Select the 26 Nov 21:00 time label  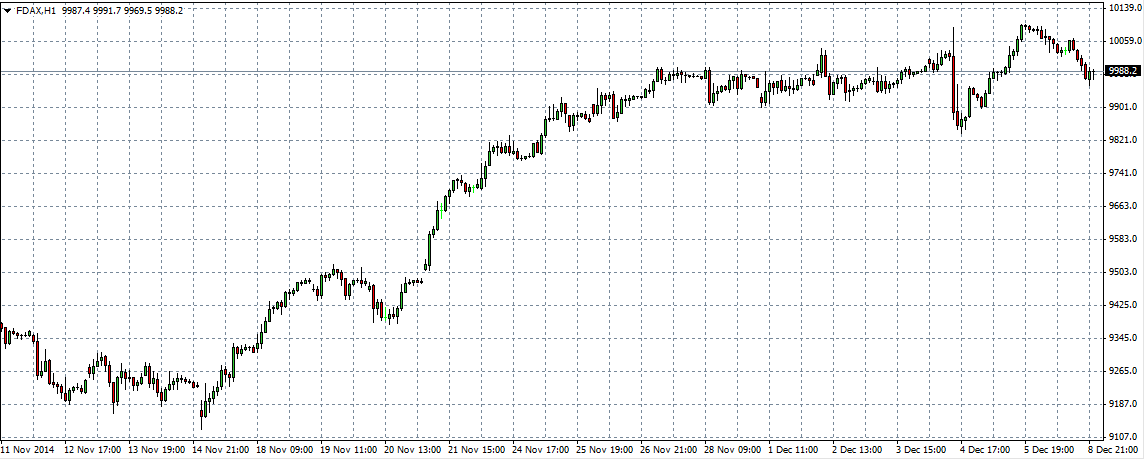pyautogui.click(x=669, y=450)
